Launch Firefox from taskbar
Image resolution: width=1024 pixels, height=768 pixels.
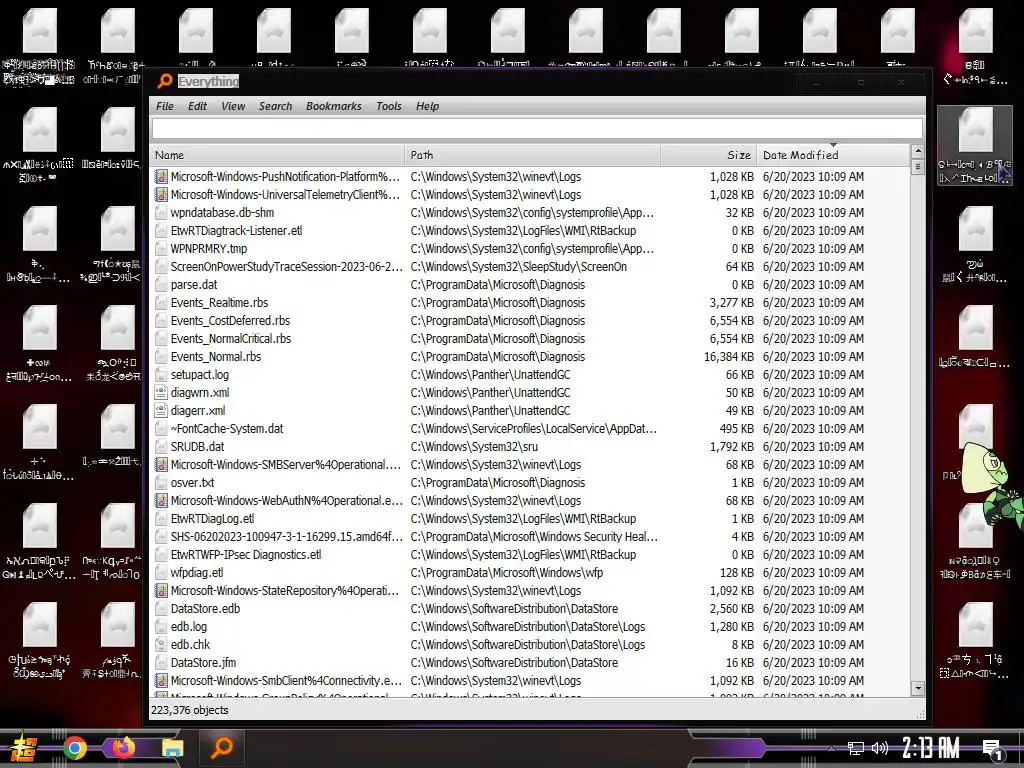coord(123,747)
